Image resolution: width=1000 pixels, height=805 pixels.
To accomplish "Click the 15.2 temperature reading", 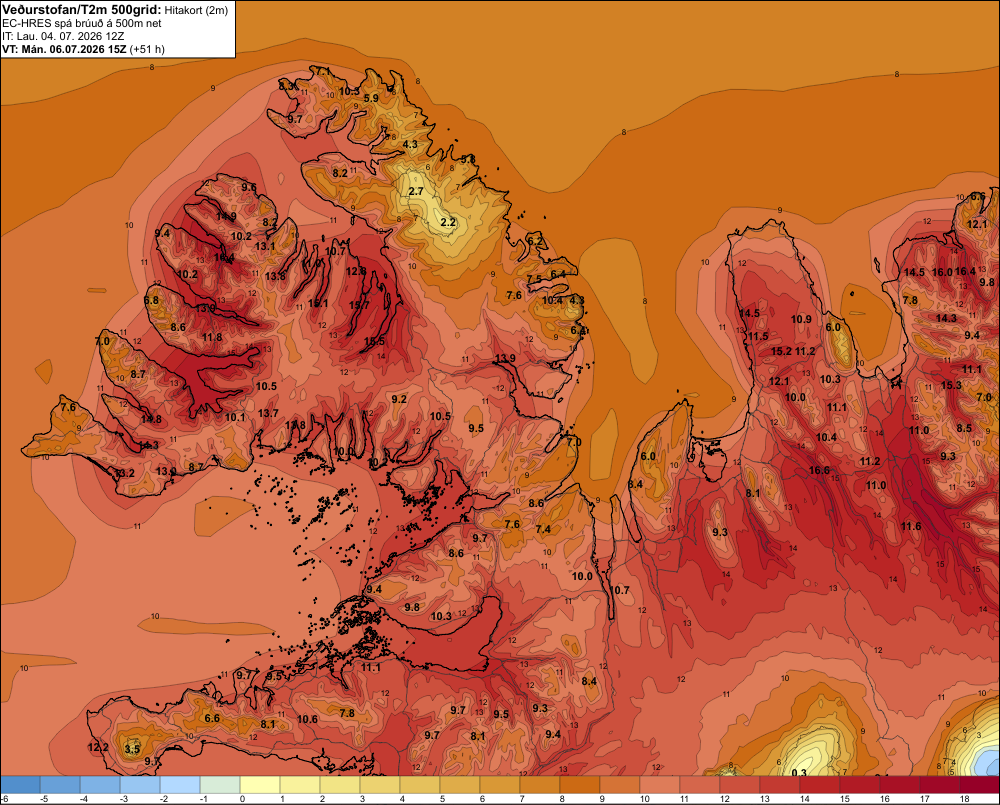I will (781, 351).
